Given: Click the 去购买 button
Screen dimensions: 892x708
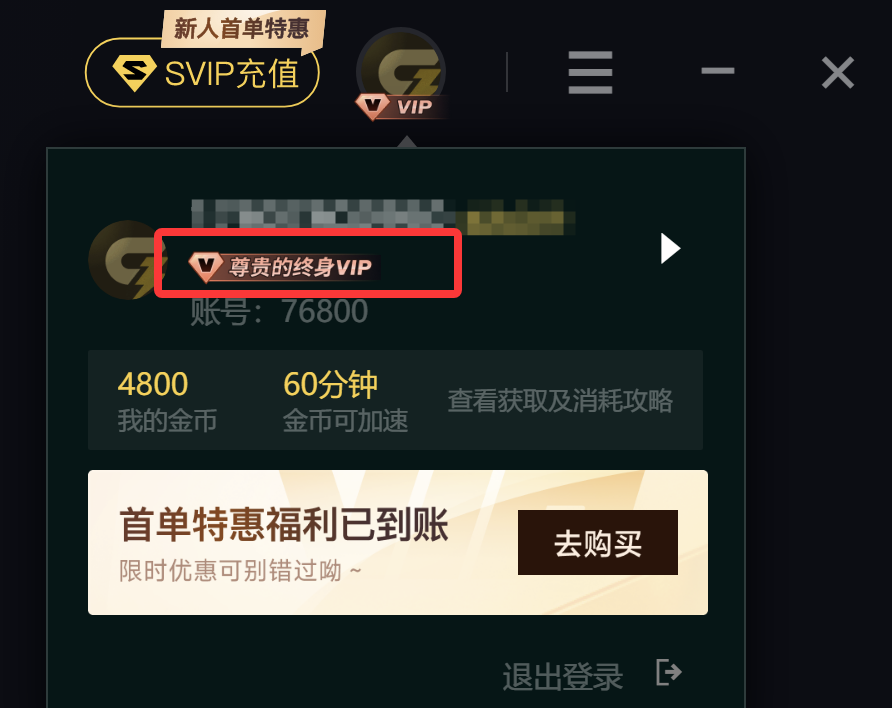Looking at the screenshot, I should pos(597,543).
